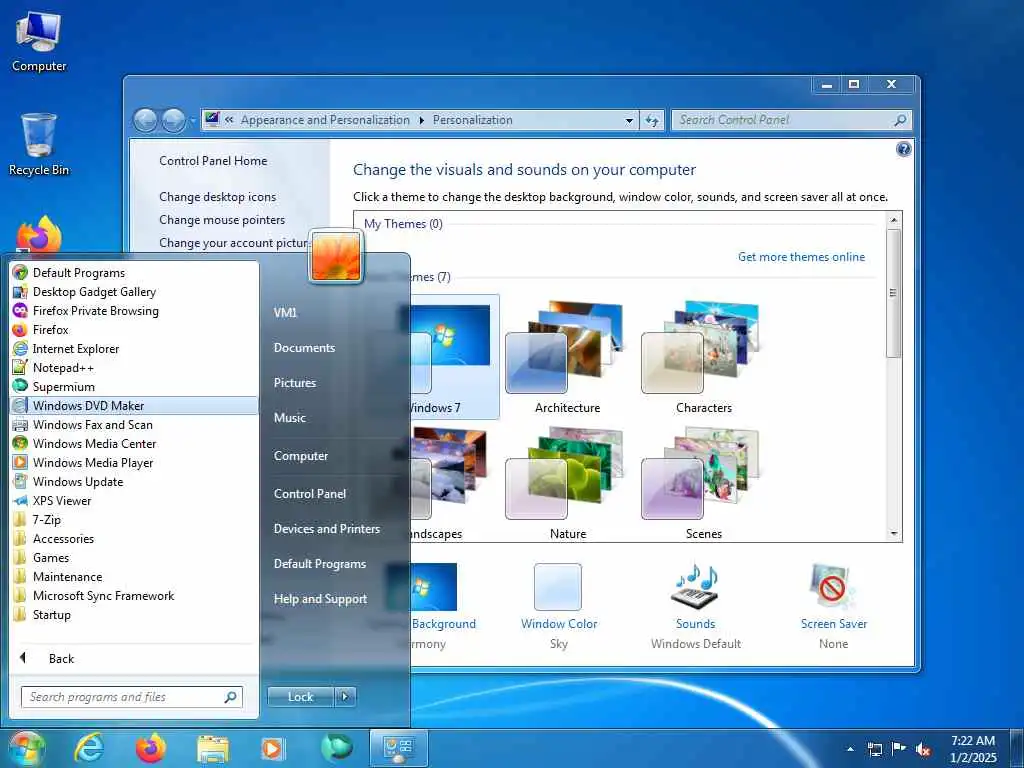Screen dimensions: 1024x768
Task: Open Windows Media Player on the taskbar
Action: [x=273, y=748]
